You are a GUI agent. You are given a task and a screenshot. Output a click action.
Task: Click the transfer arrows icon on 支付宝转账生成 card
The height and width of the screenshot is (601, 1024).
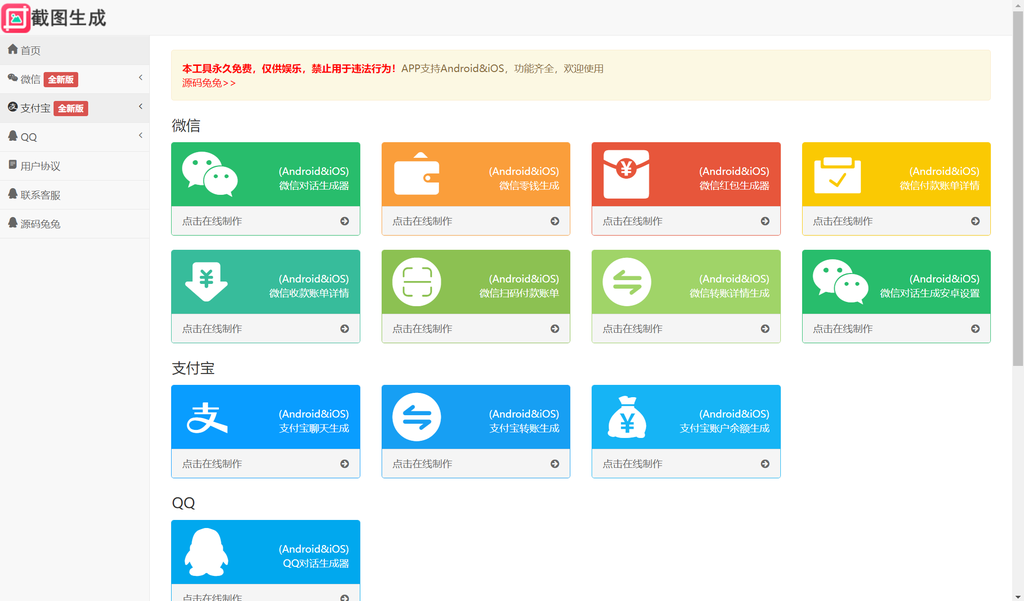417,417
